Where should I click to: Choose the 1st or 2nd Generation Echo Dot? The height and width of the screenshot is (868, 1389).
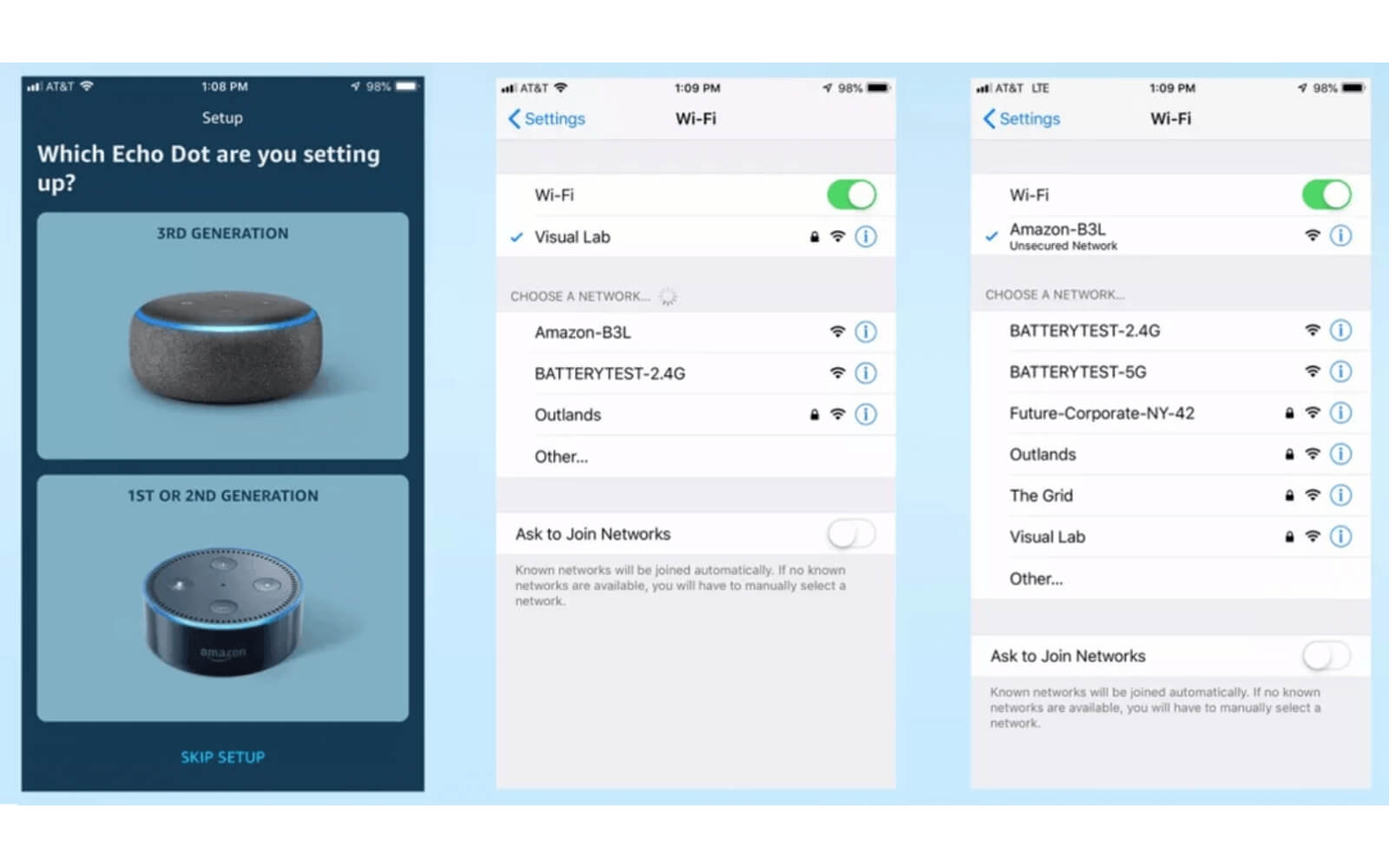tap(222, 598)
